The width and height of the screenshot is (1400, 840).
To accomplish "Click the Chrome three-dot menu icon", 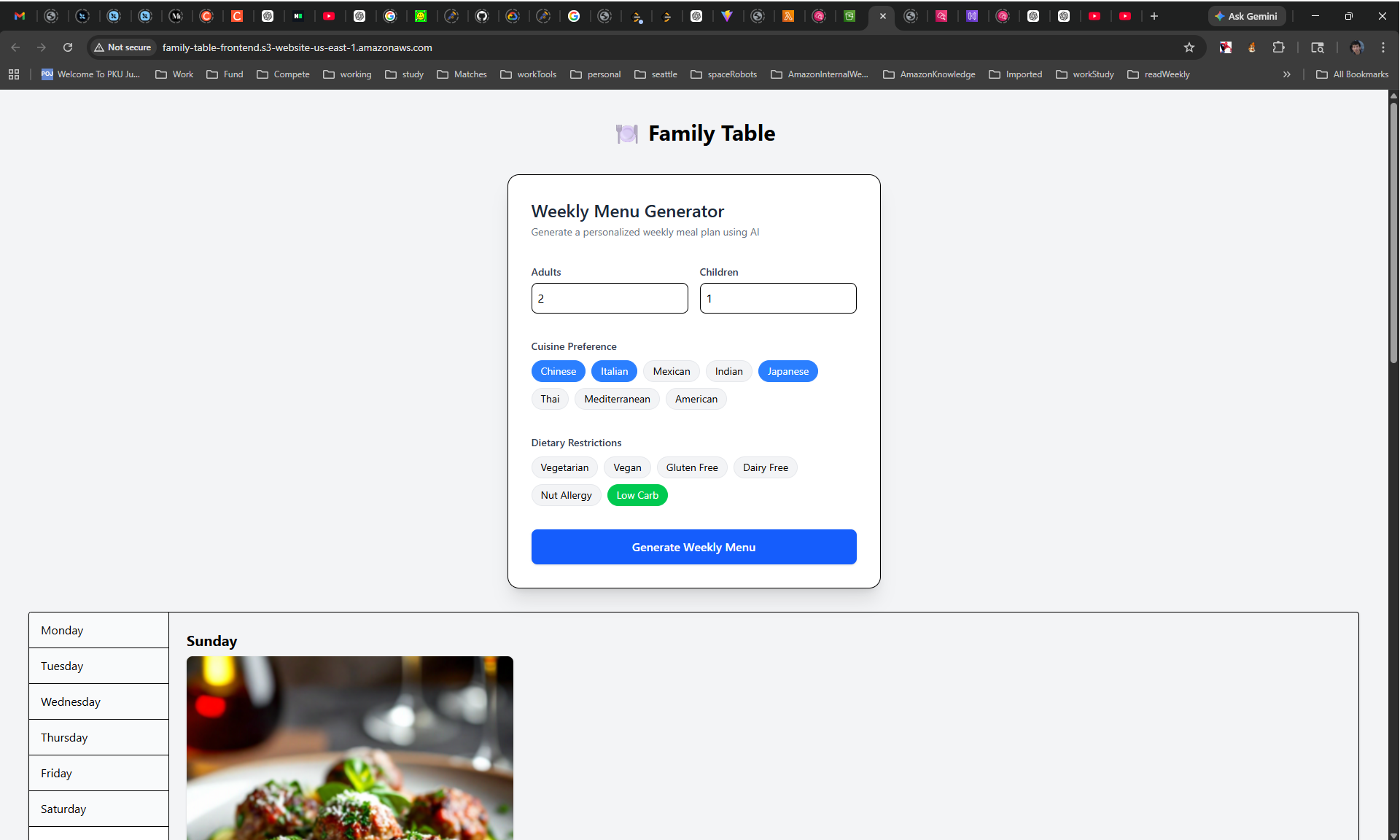I will 1383,47.
